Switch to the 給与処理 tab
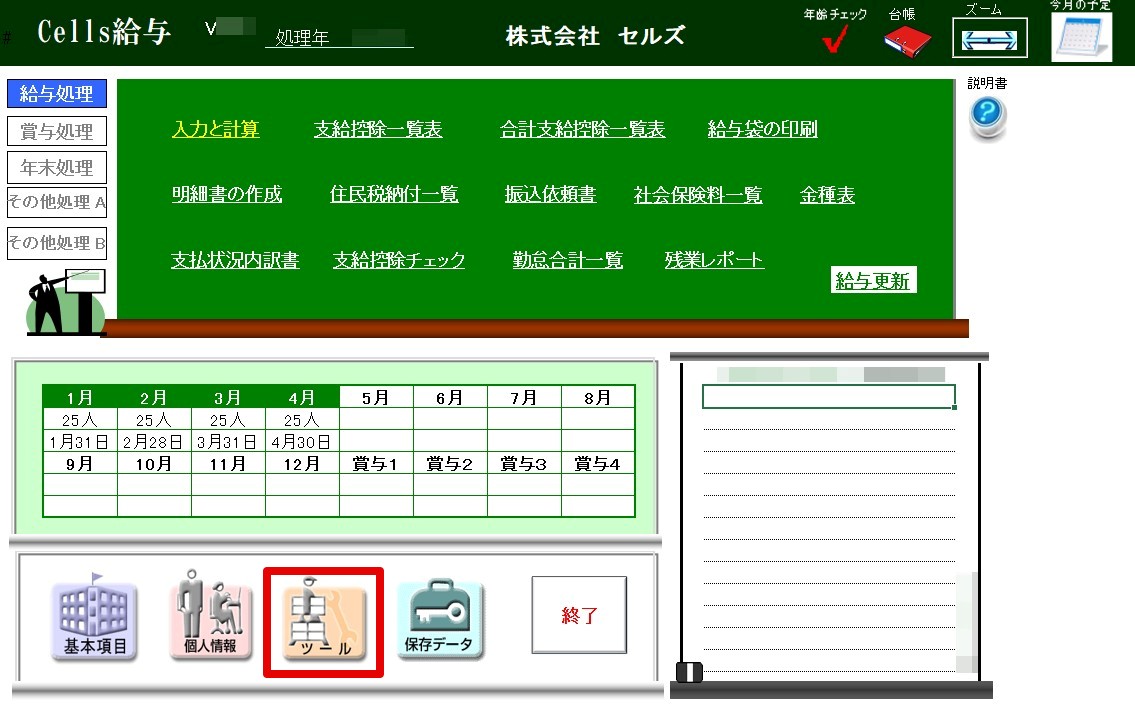Image resolution: width=1135 pixels, height=710 pixels. (57, 94)
